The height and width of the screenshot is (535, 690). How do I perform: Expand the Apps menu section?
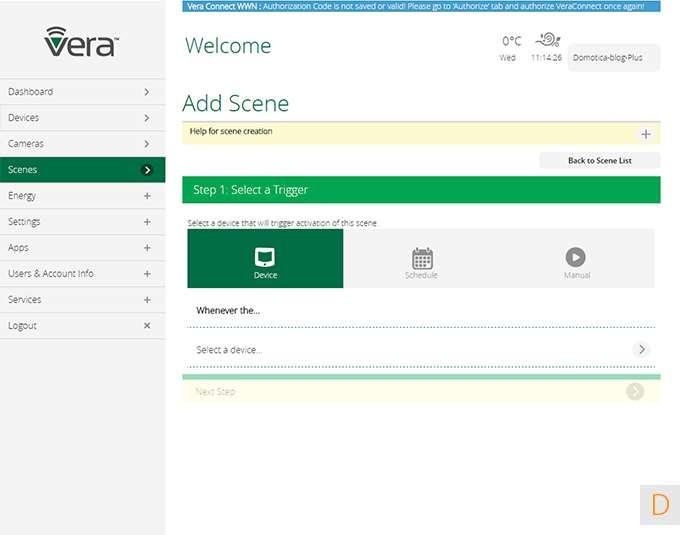tap(147, 248)
